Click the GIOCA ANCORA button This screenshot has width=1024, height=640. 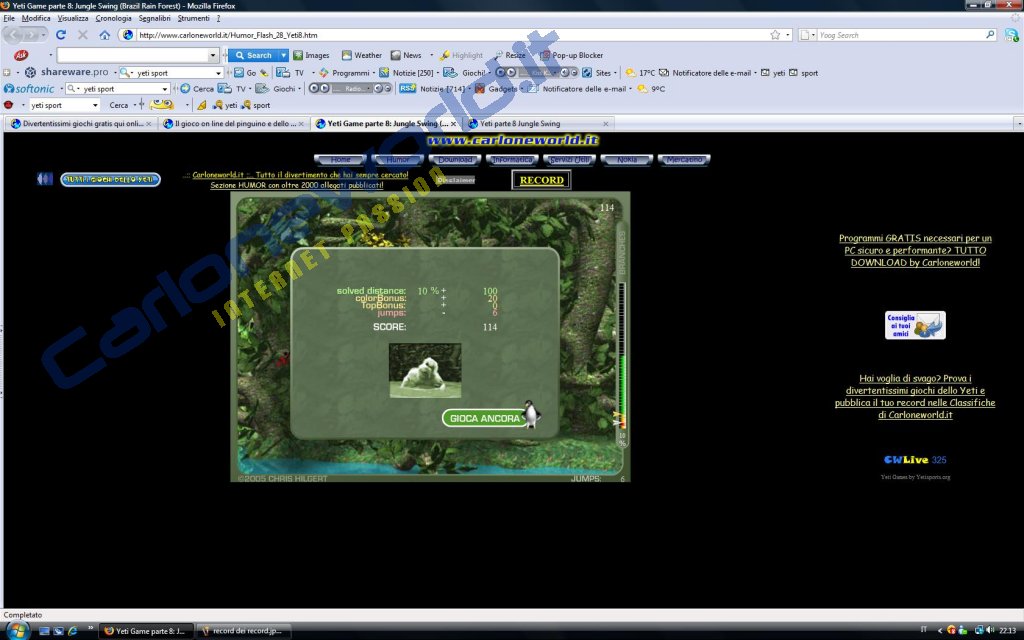485,418
